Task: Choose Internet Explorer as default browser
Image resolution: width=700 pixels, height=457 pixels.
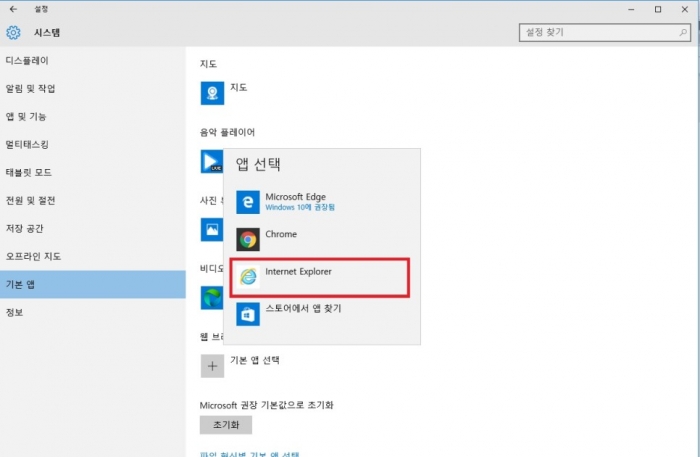Action: point(320,277)
